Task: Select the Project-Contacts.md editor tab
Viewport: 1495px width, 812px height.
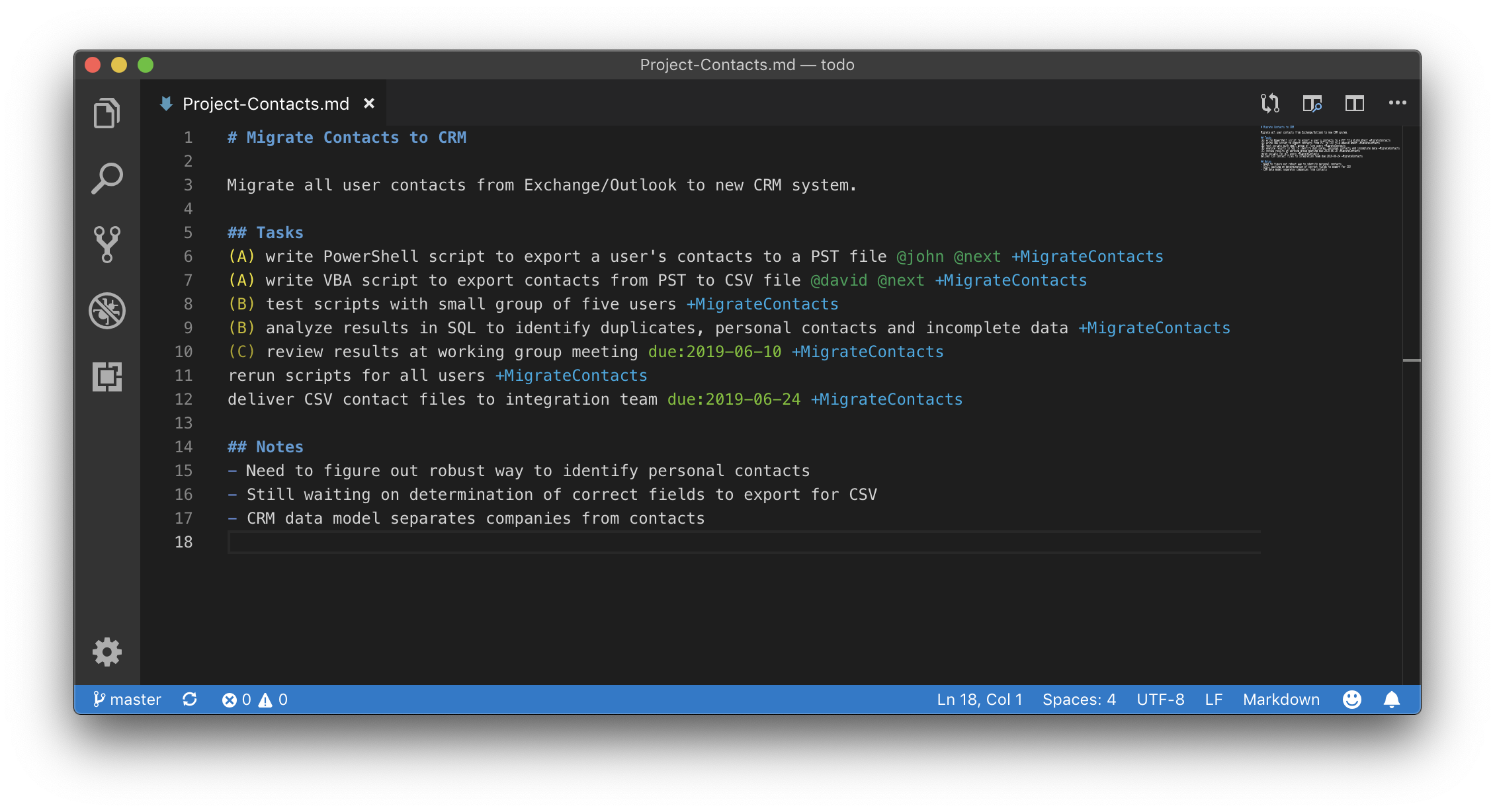Action: tap(265, 104)
